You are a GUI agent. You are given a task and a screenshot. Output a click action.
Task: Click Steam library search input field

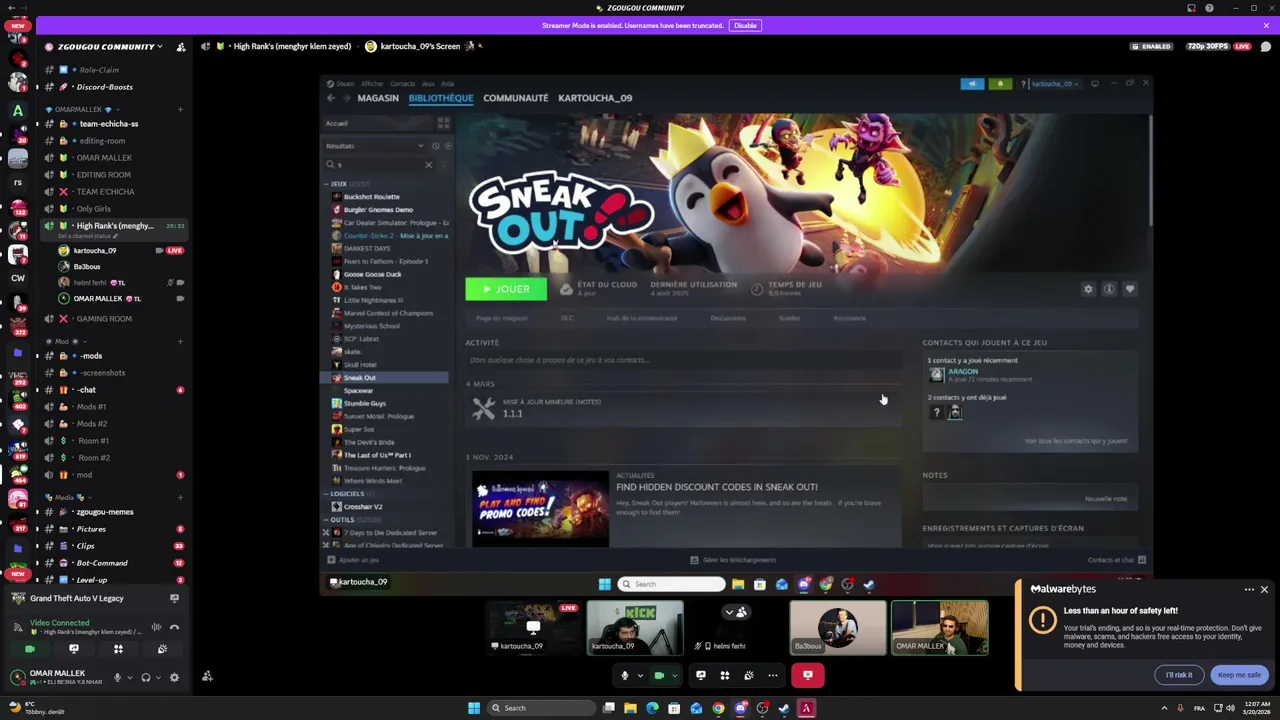(x=377, y=165)
